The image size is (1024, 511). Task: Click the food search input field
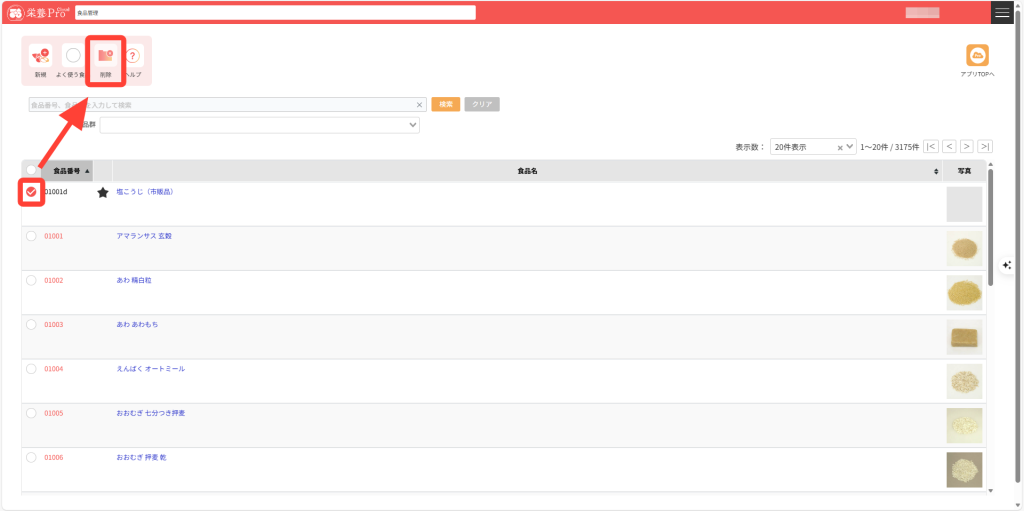(x=220, y=104)
